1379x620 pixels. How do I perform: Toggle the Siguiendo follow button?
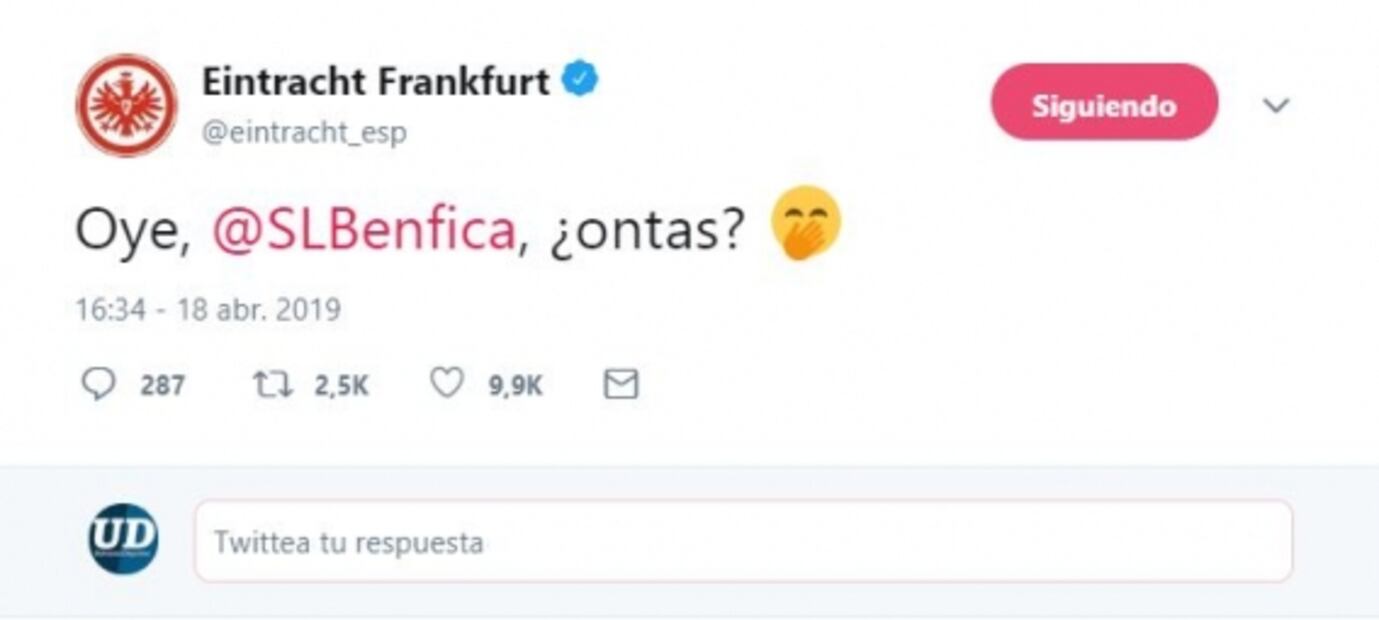1104,103
